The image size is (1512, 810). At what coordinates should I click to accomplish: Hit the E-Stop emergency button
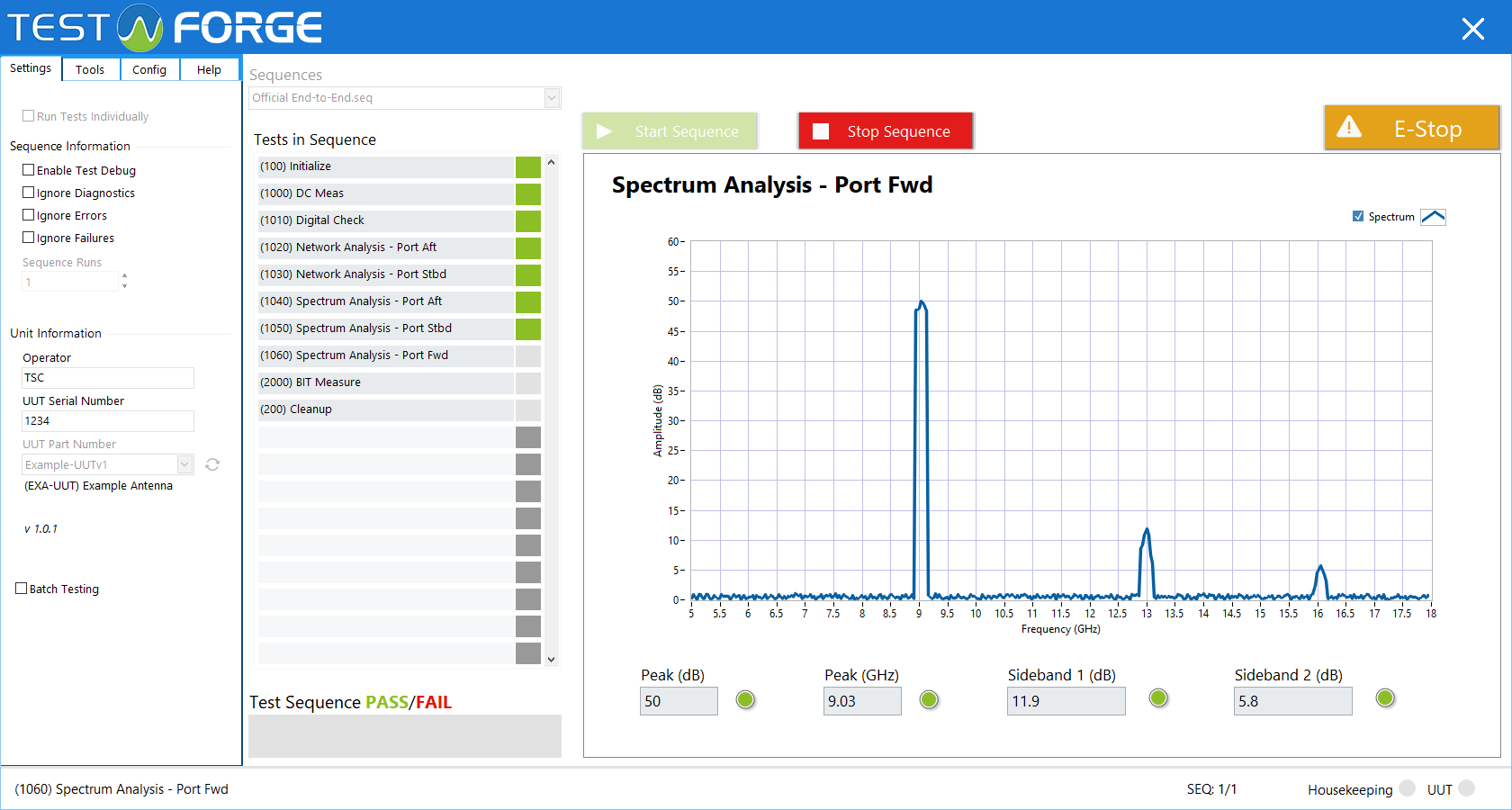tap(1411, 128)
